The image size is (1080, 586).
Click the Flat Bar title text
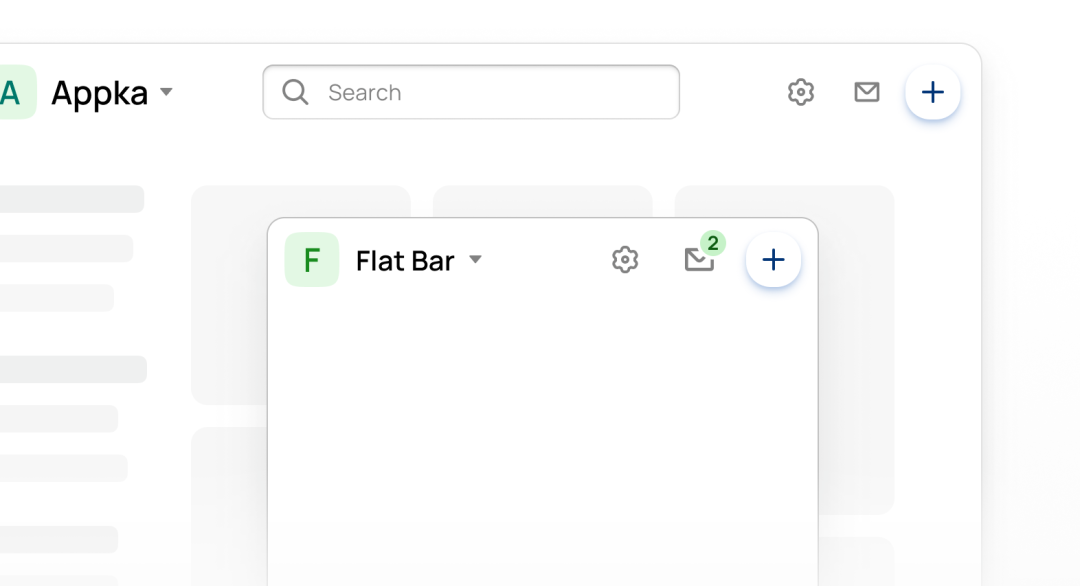click(405, 261)
